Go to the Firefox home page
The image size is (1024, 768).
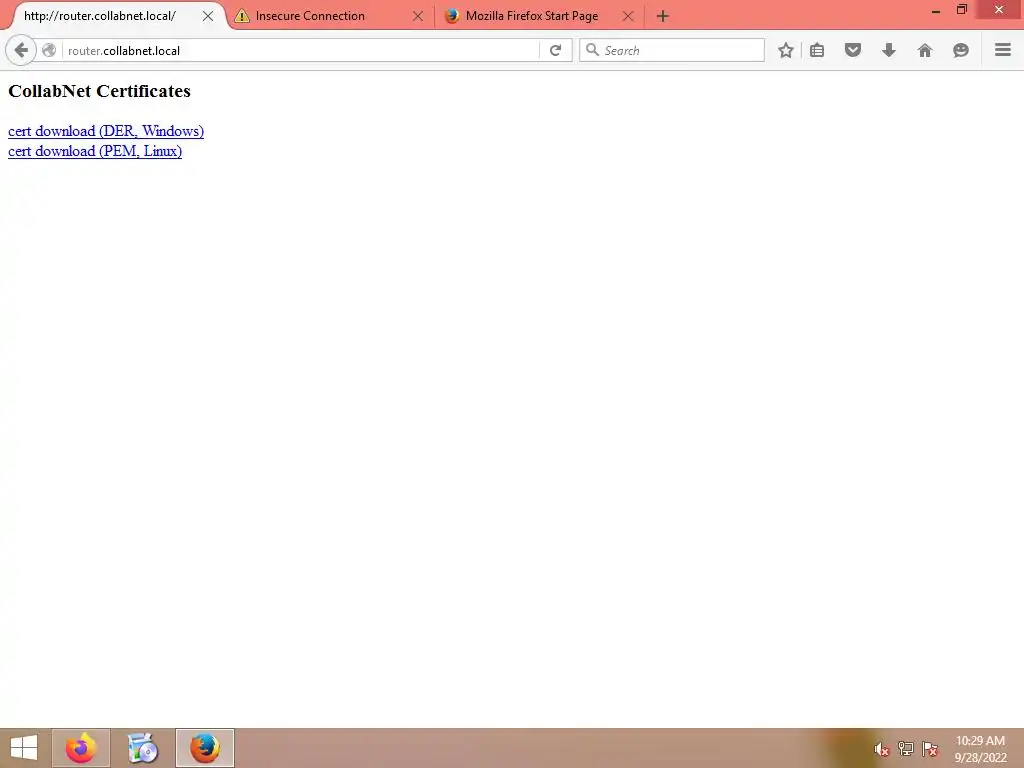click(x=925, y=50)
